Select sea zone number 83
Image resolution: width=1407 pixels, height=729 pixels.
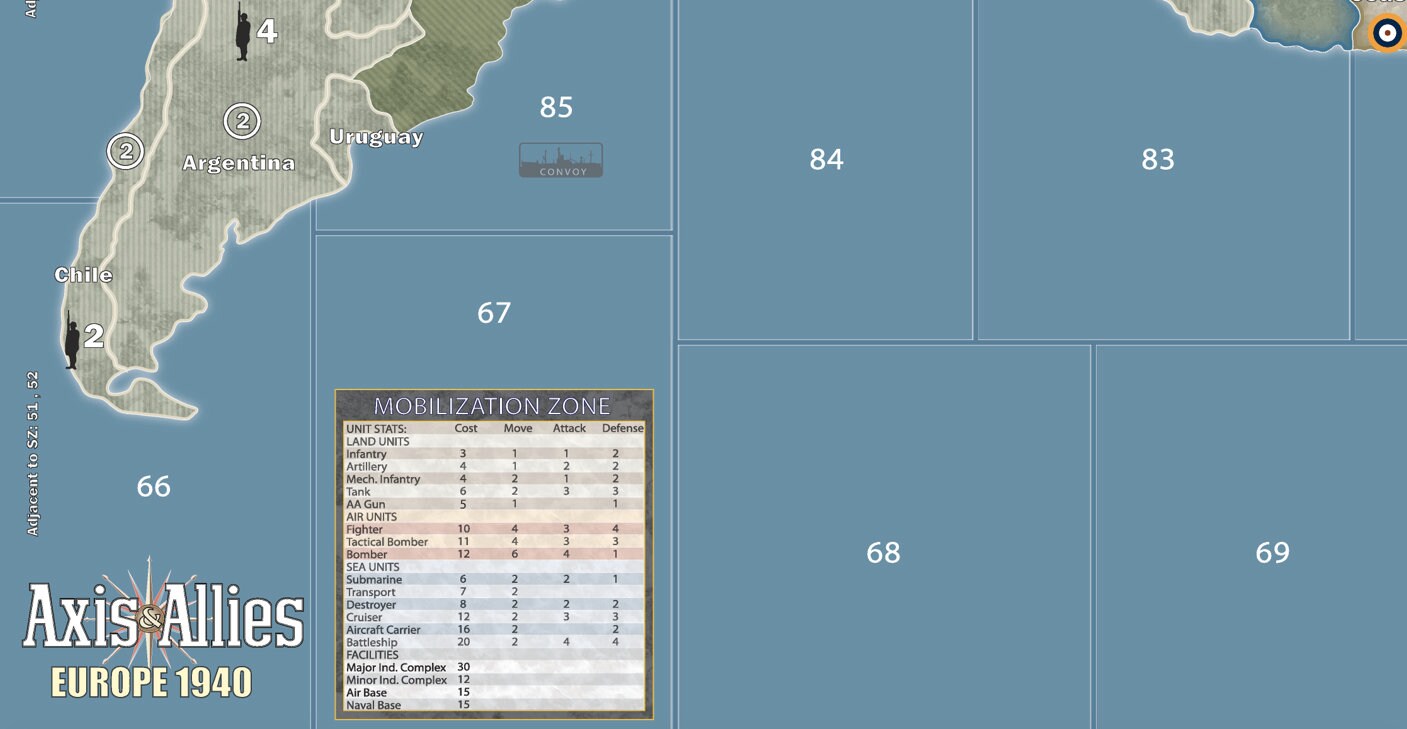[1158, 159]
